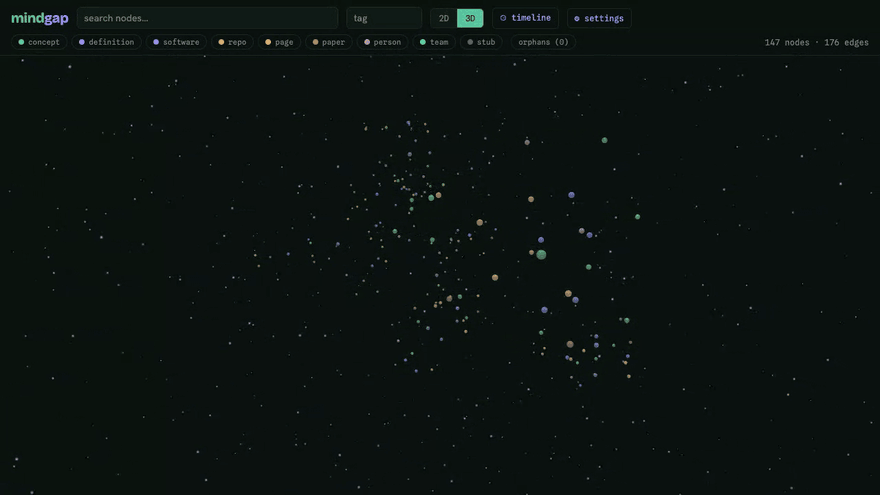
Task: Switch to 2D view
Action: (444, 18)
